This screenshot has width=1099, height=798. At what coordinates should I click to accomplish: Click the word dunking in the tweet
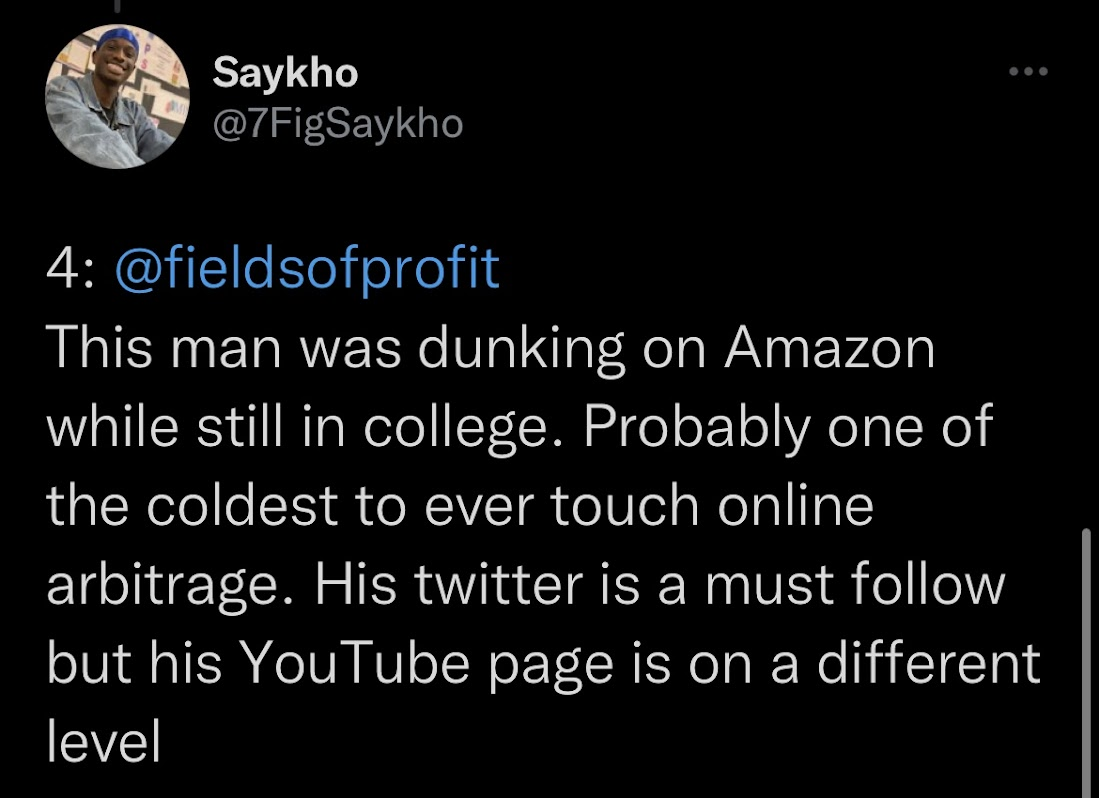[x=521, y=351]
